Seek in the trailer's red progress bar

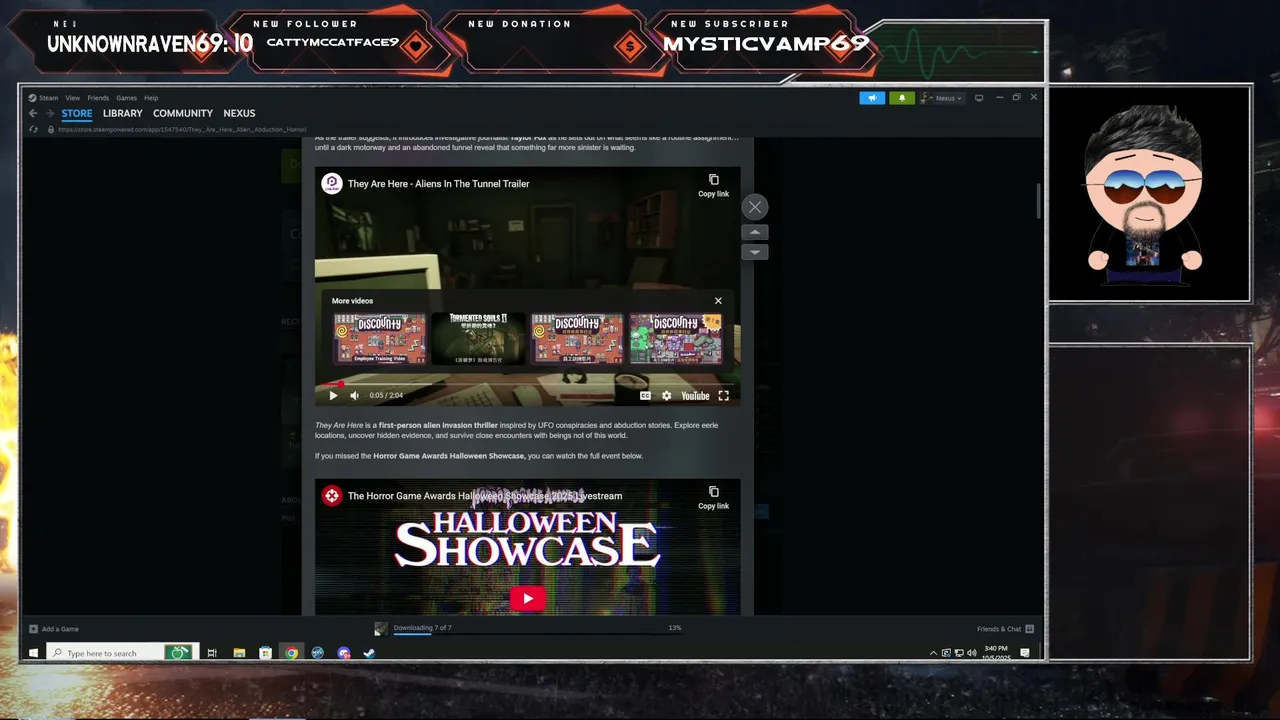(x=527, y=383)
